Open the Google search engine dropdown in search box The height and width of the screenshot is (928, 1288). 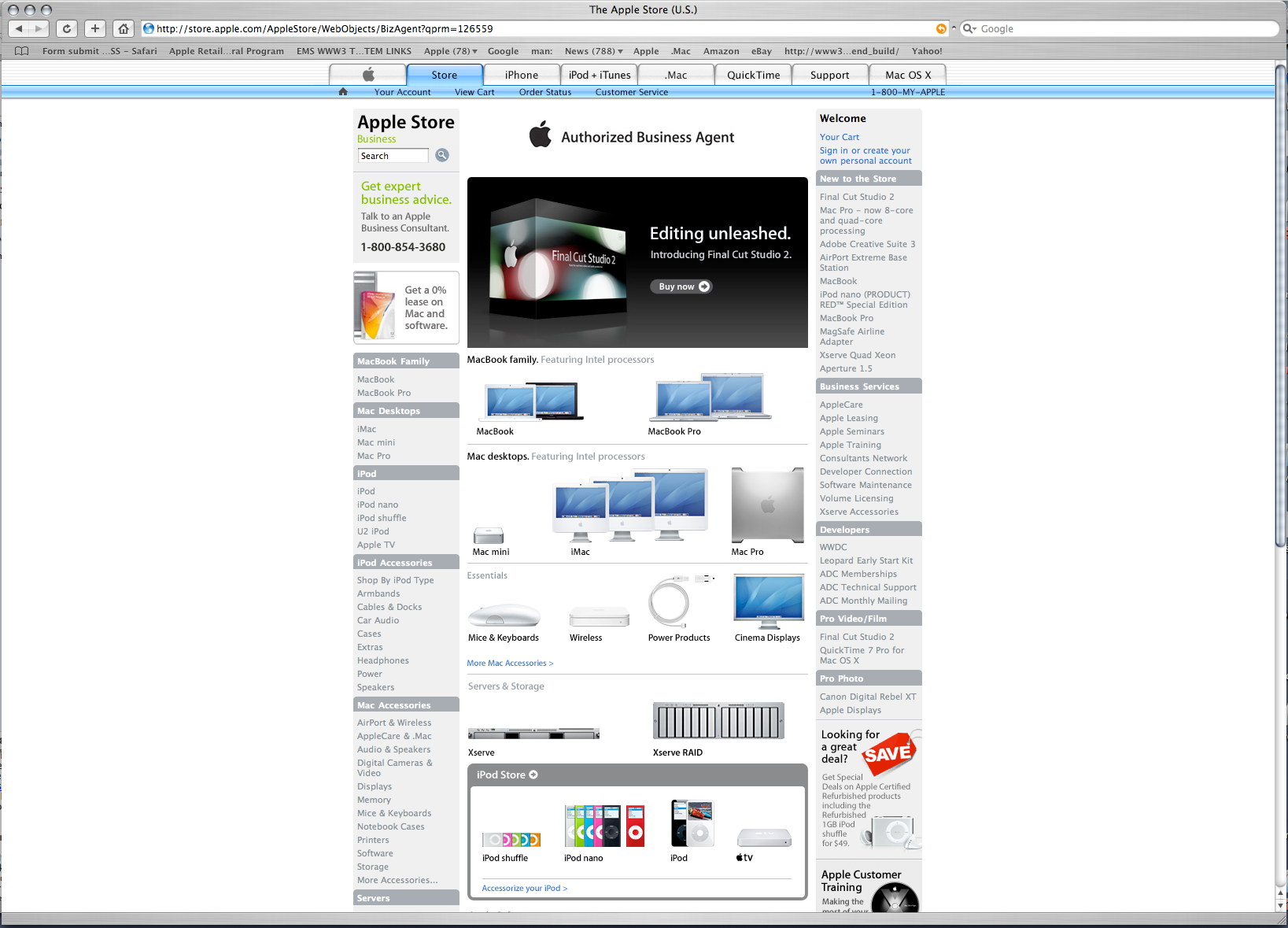click(970, 28)
